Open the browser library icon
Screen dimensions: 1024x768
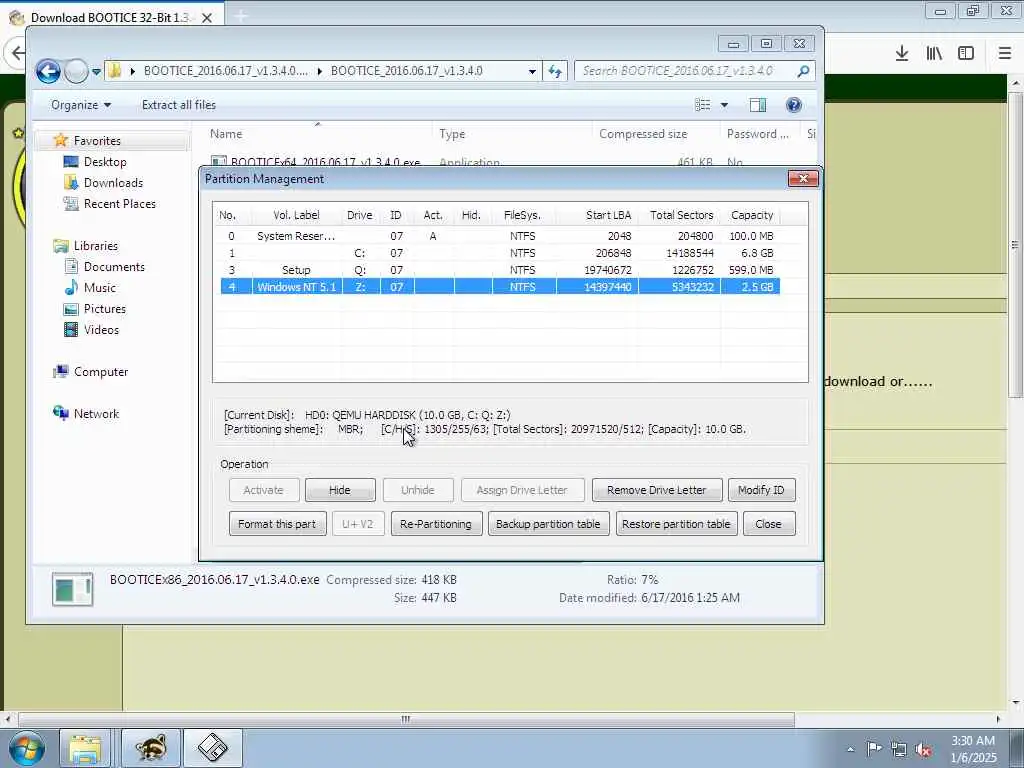pos(934,54)
